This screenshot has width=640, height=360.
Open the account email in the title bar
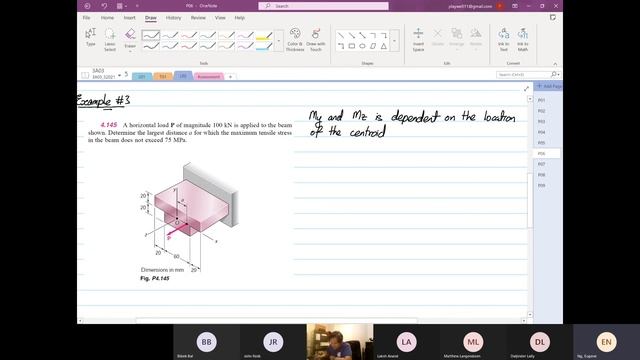click(x=470, y=6)
